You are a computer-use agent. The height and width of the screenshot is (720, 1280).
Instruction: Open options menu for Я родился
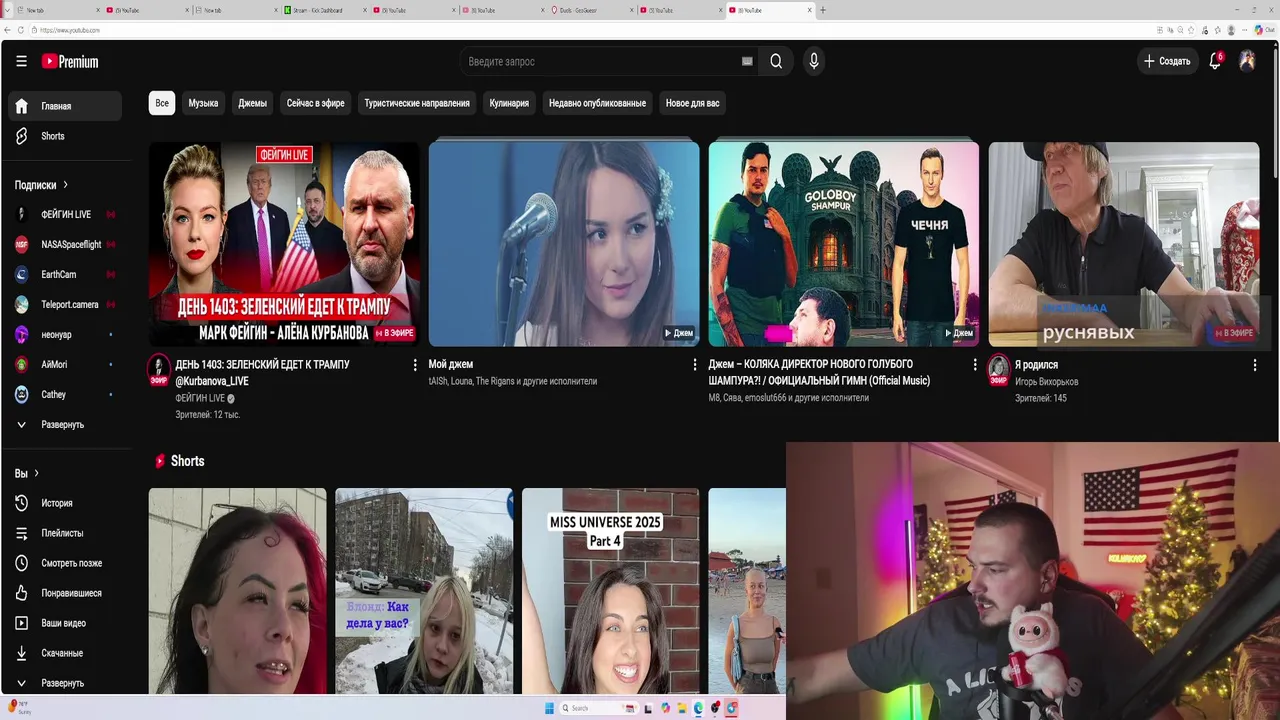(x=1255, y=365)
